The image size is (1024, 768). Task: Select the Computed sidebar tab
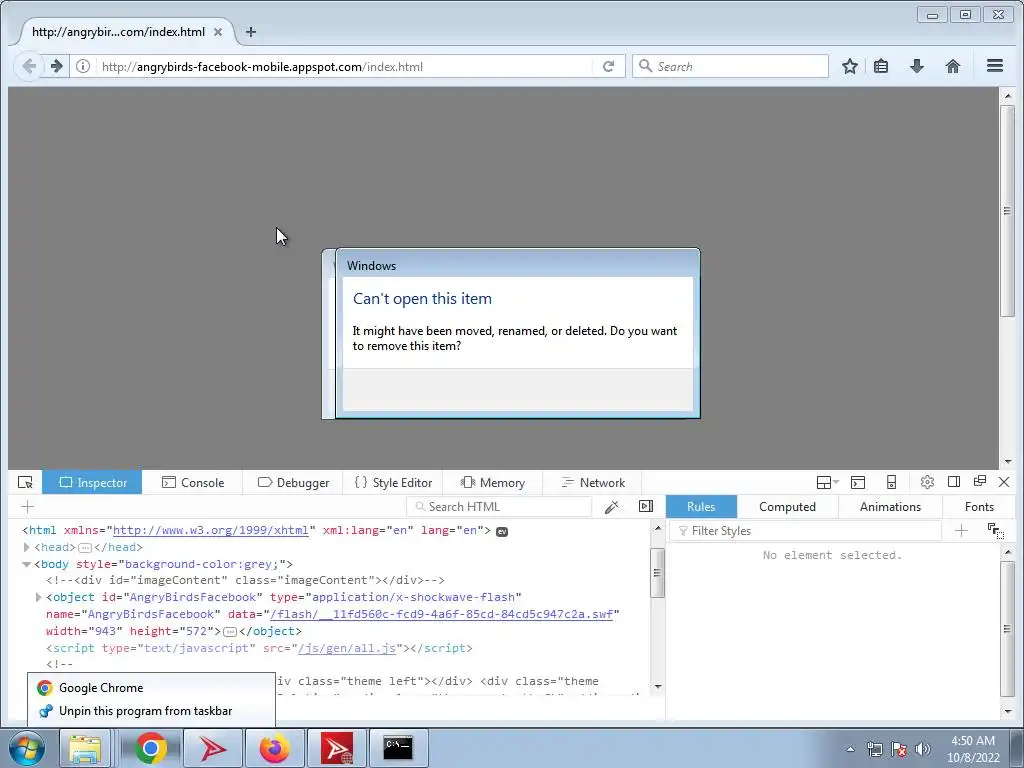coord(787,507)
